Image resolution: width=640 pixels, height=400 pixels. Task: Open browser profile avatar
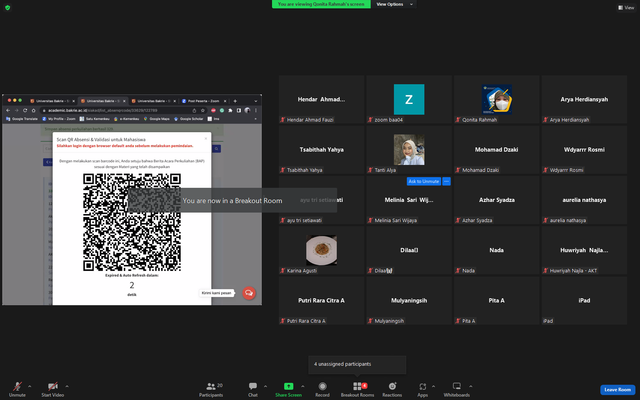pos(247,110)
